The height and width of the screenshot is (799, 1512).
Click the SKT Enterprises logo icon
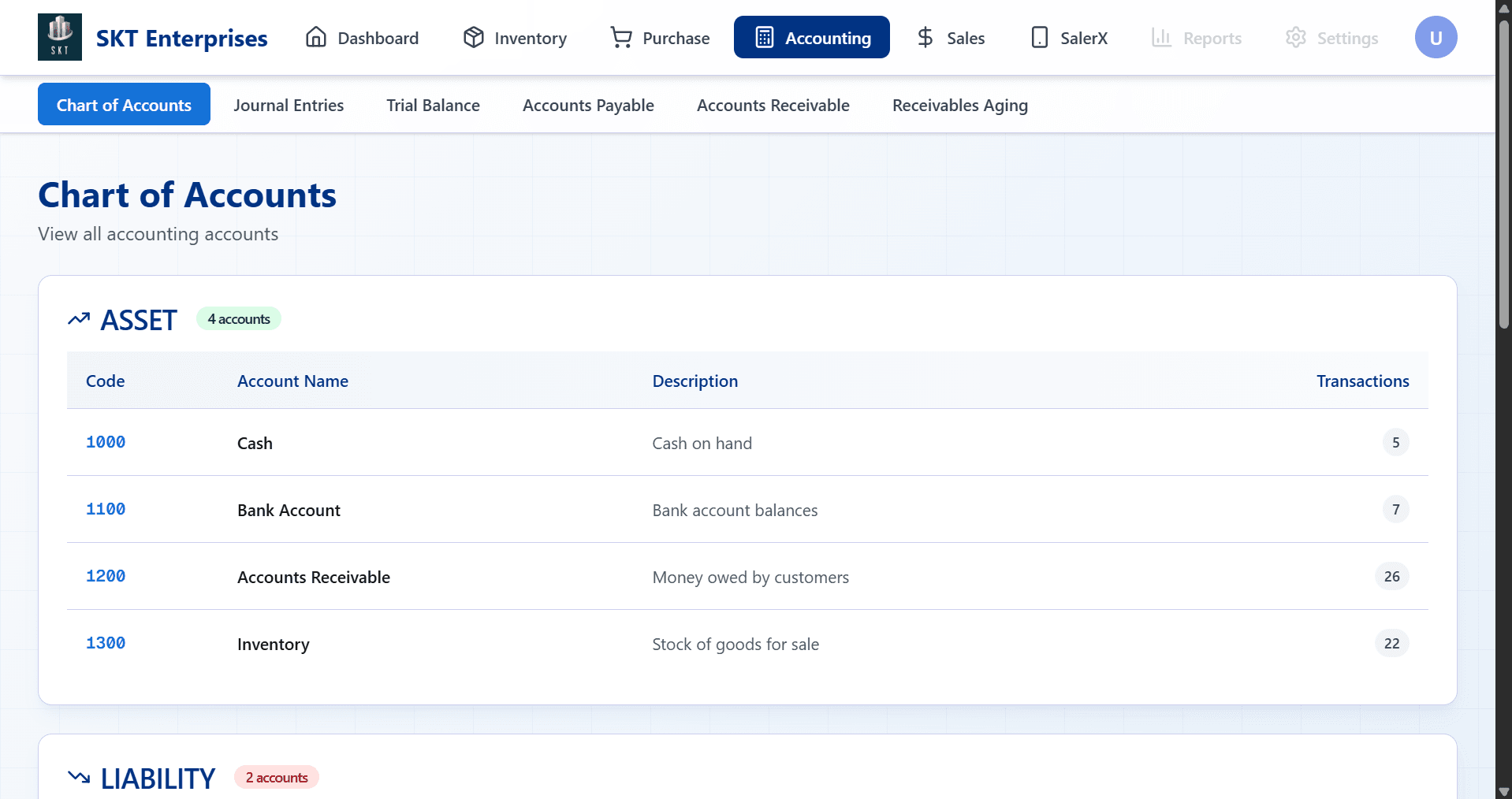(60, 37)
